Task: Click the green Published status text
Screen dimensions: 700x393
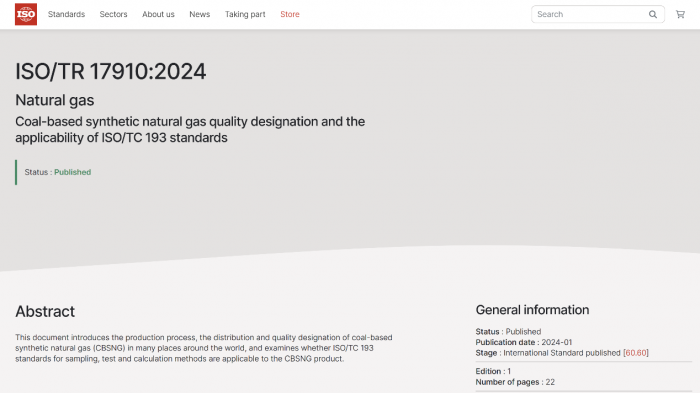Action: pos(72,172)
